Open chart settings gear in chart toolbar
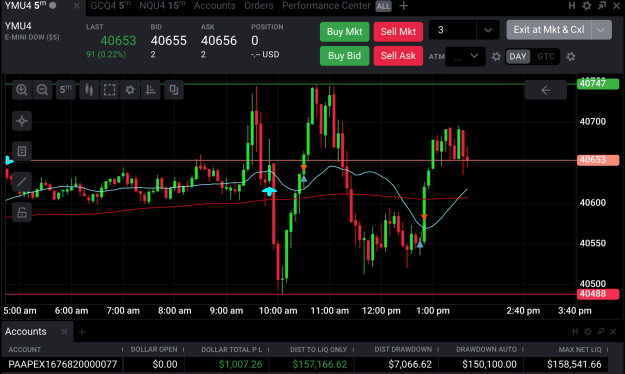The image size is (625, 374). pos(130,90)
